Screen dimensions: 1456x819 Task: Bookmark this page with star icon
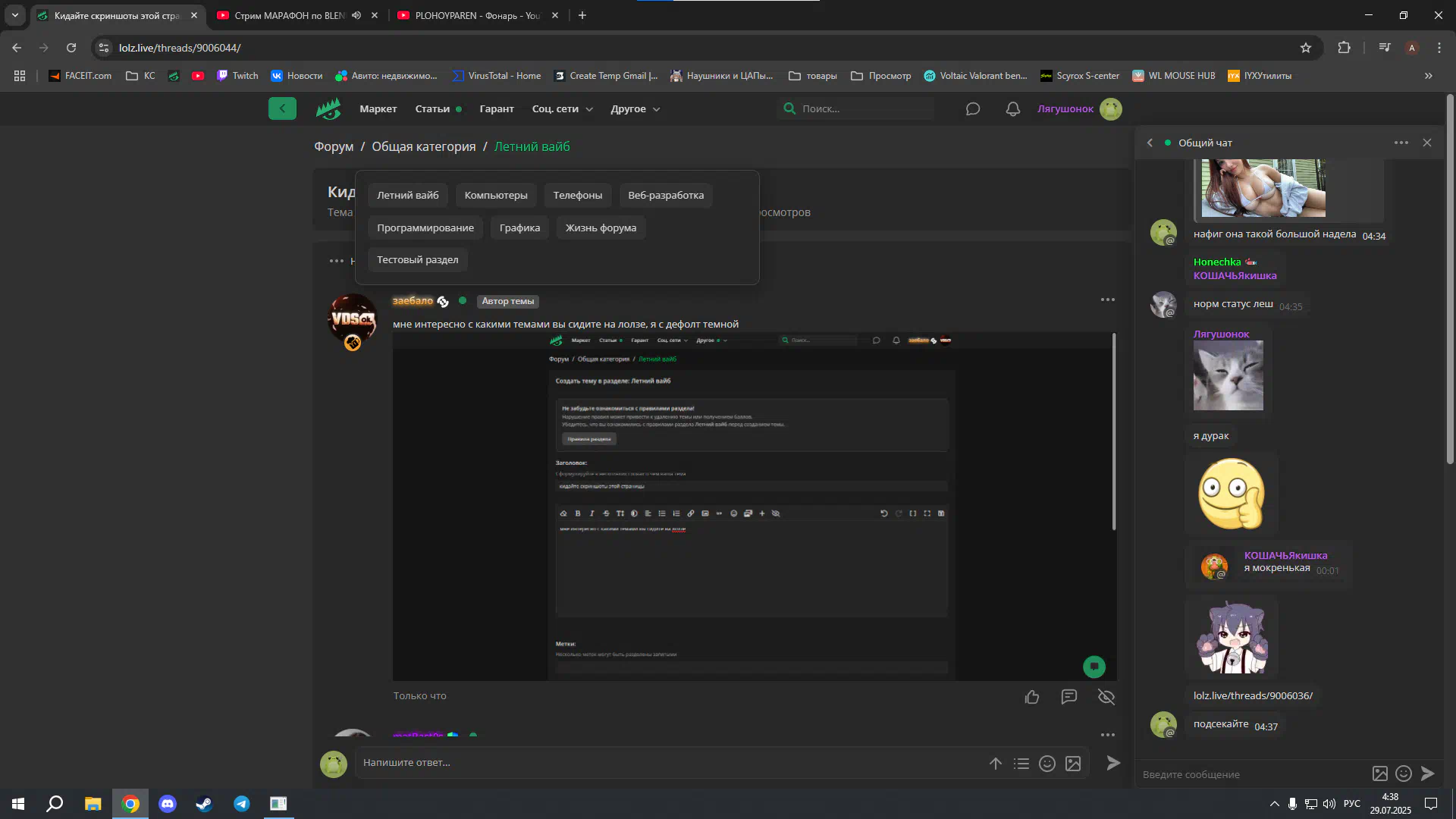pyautogui.click(x=1306, y=48)
